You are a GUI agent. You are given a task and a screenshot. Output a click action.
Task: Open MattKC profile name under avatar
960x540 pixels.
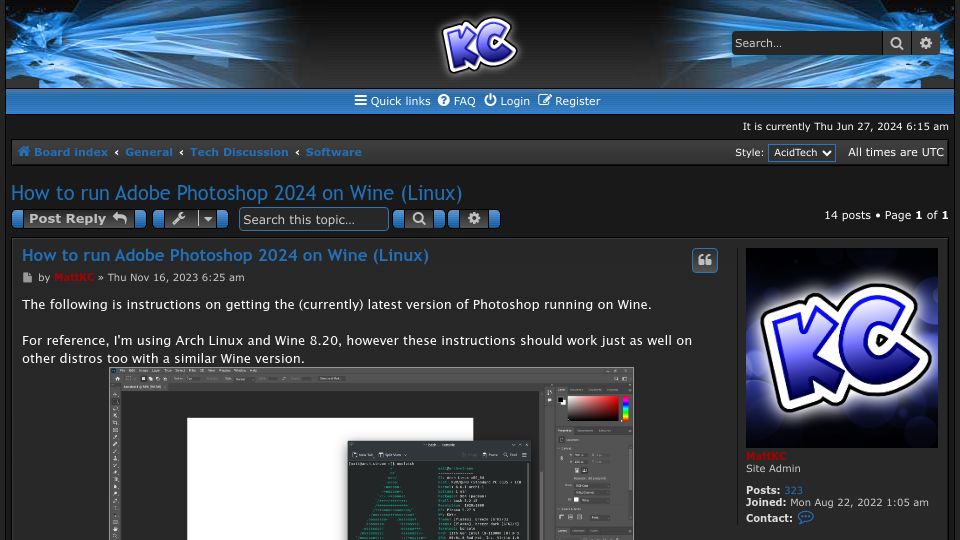tap(765, 456)
